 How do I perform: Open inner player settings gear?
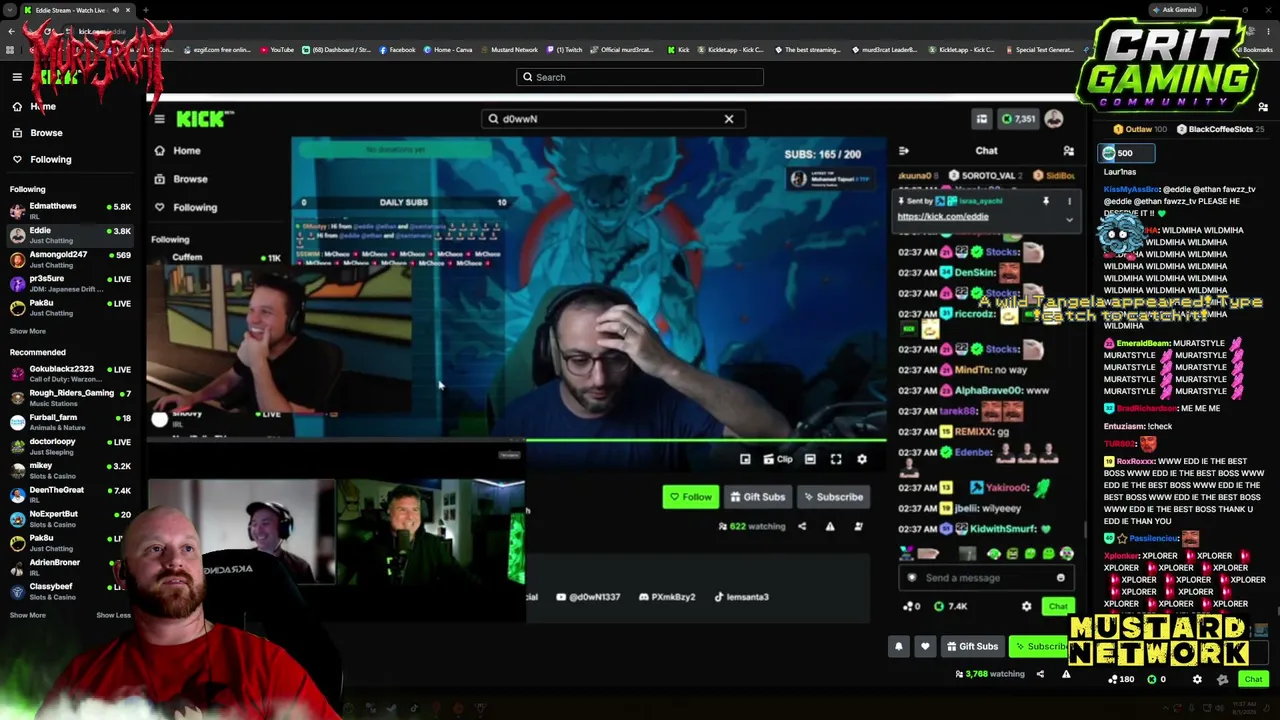[862, 459]
